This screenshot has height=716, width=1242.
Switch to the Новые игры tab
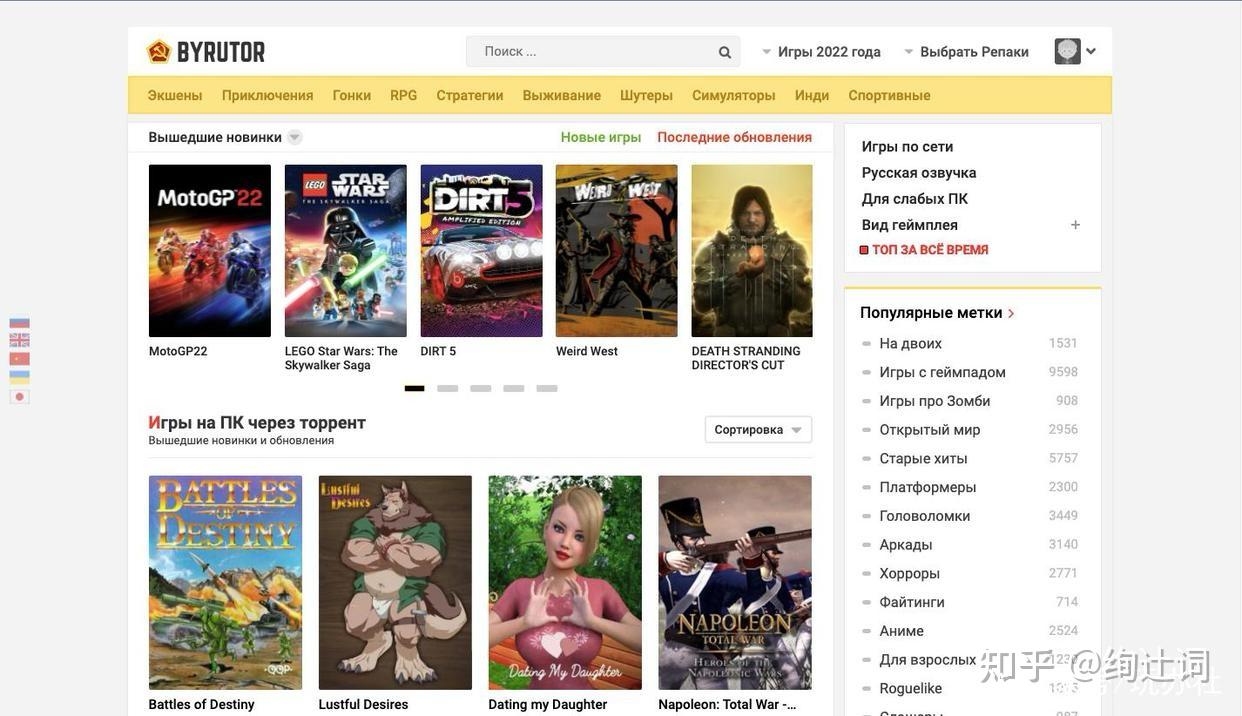(601, 137)
